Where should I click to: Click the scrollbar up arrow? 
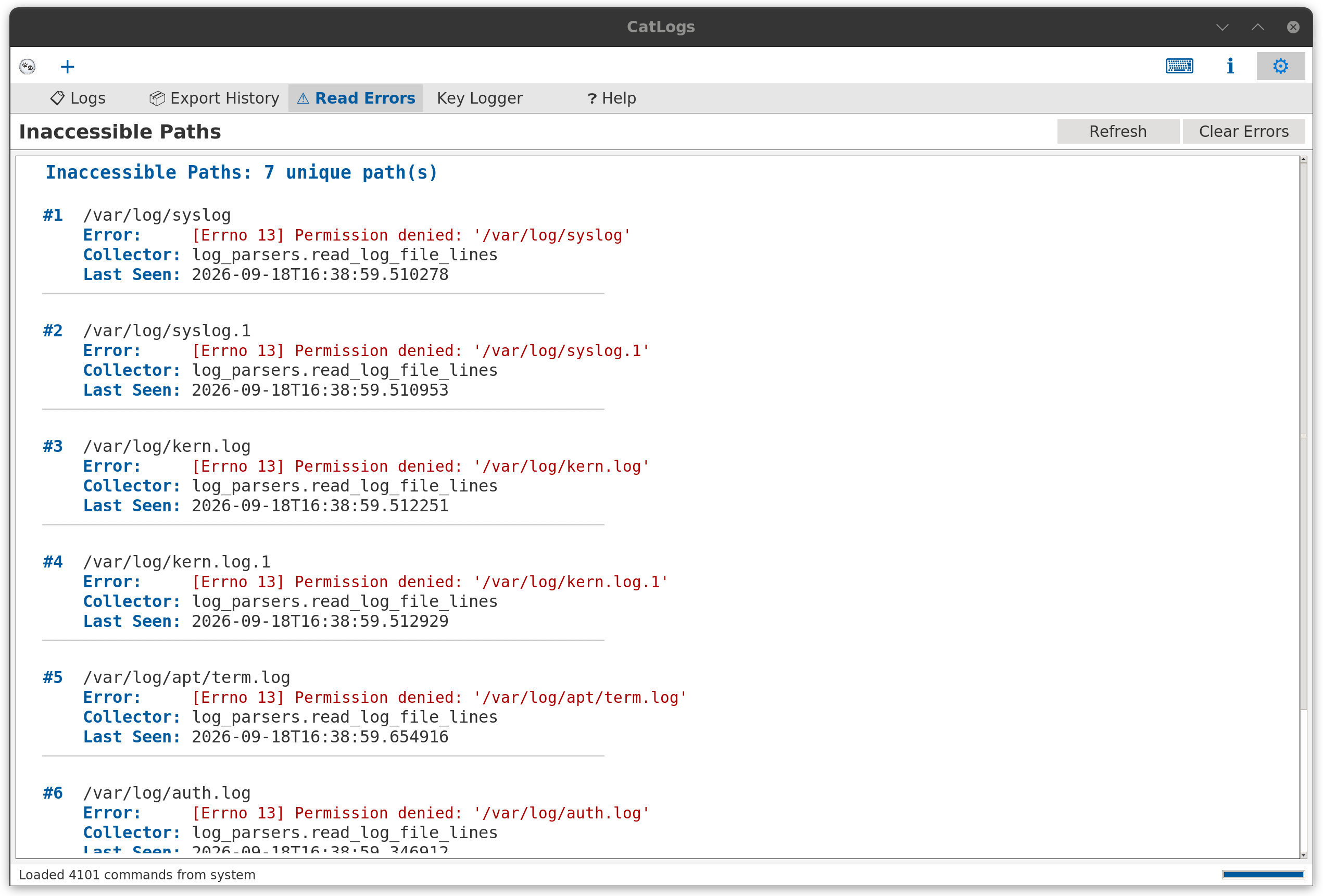[1303, 160]
